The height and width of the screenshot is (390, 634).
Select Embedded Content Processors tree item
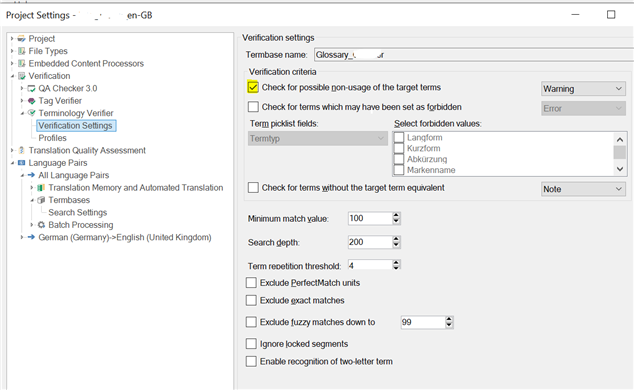click(x=86, y=63)
